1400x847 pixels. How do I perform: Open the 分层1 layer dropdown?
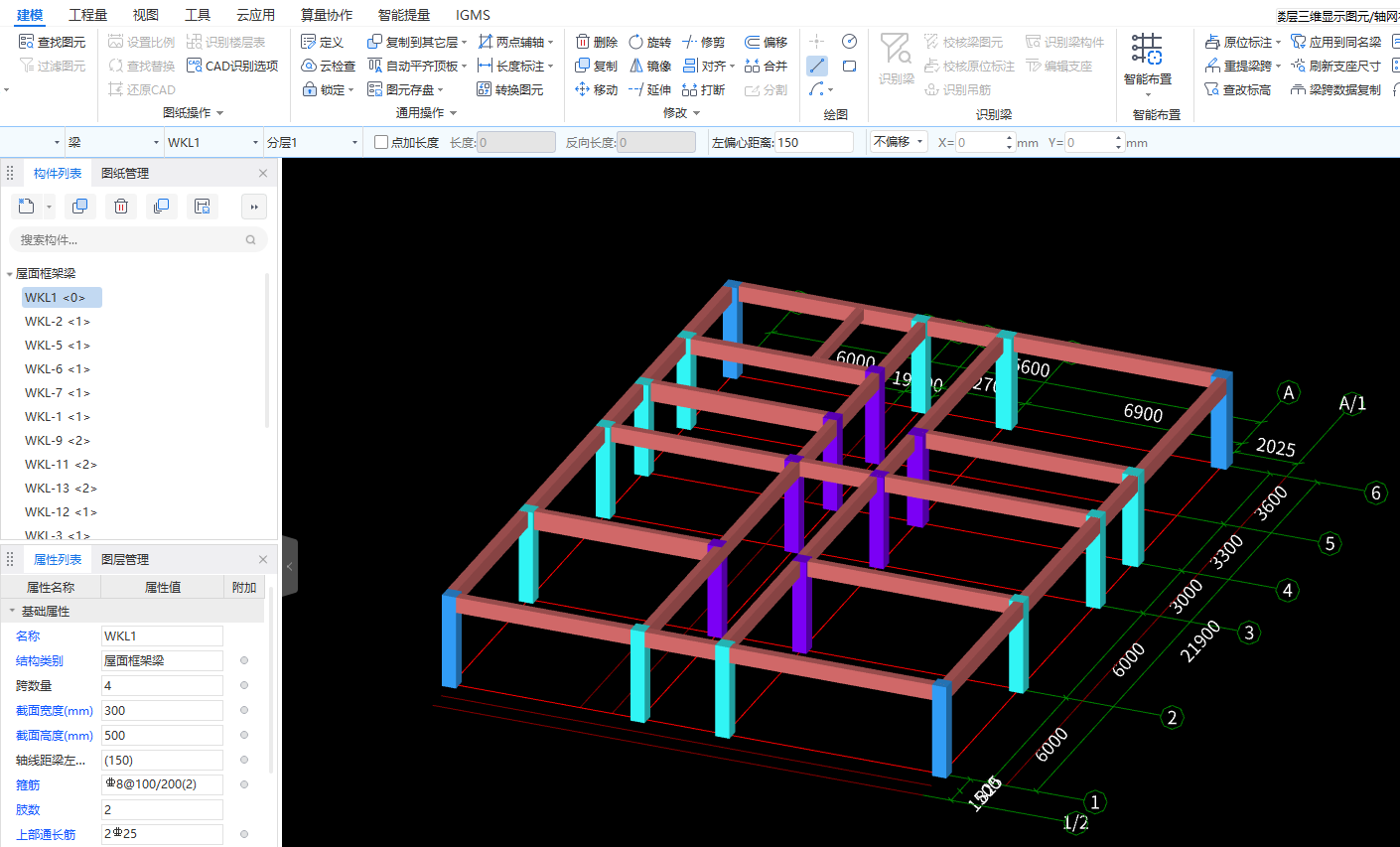(313, 142)
